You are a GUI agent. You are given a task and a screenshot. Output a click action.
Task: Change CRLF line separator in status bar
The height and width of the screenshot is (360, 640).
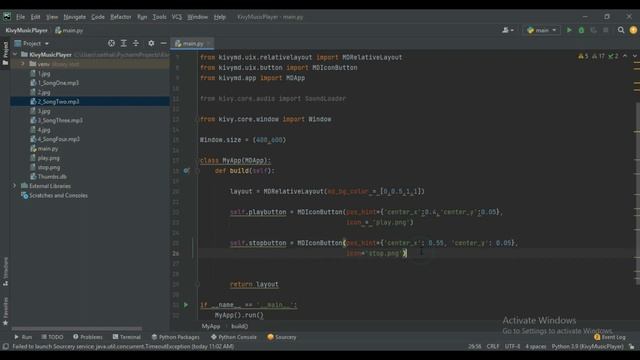point(493,346)
